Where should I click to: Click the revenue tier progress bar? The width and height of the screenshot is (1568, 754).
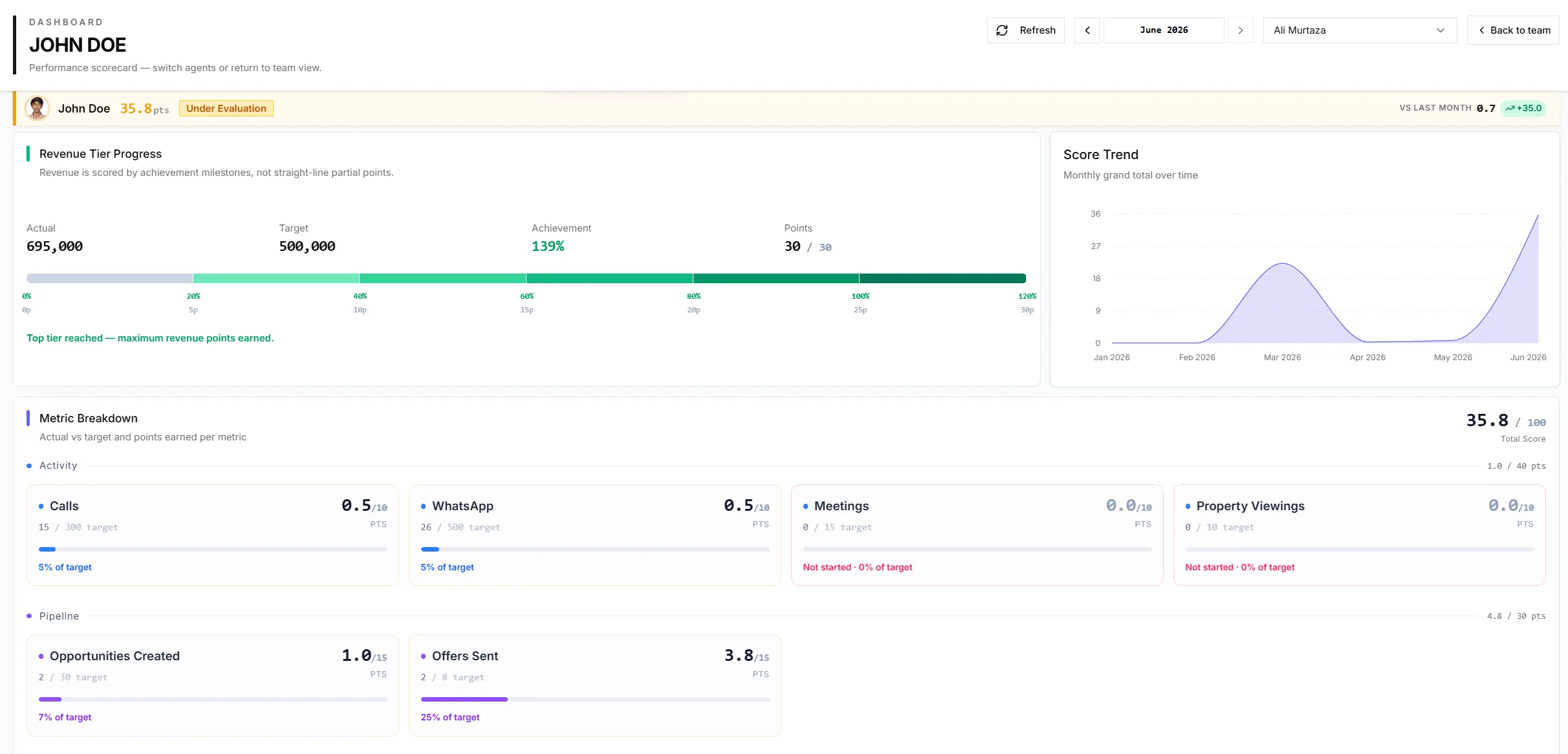[526, 278]
